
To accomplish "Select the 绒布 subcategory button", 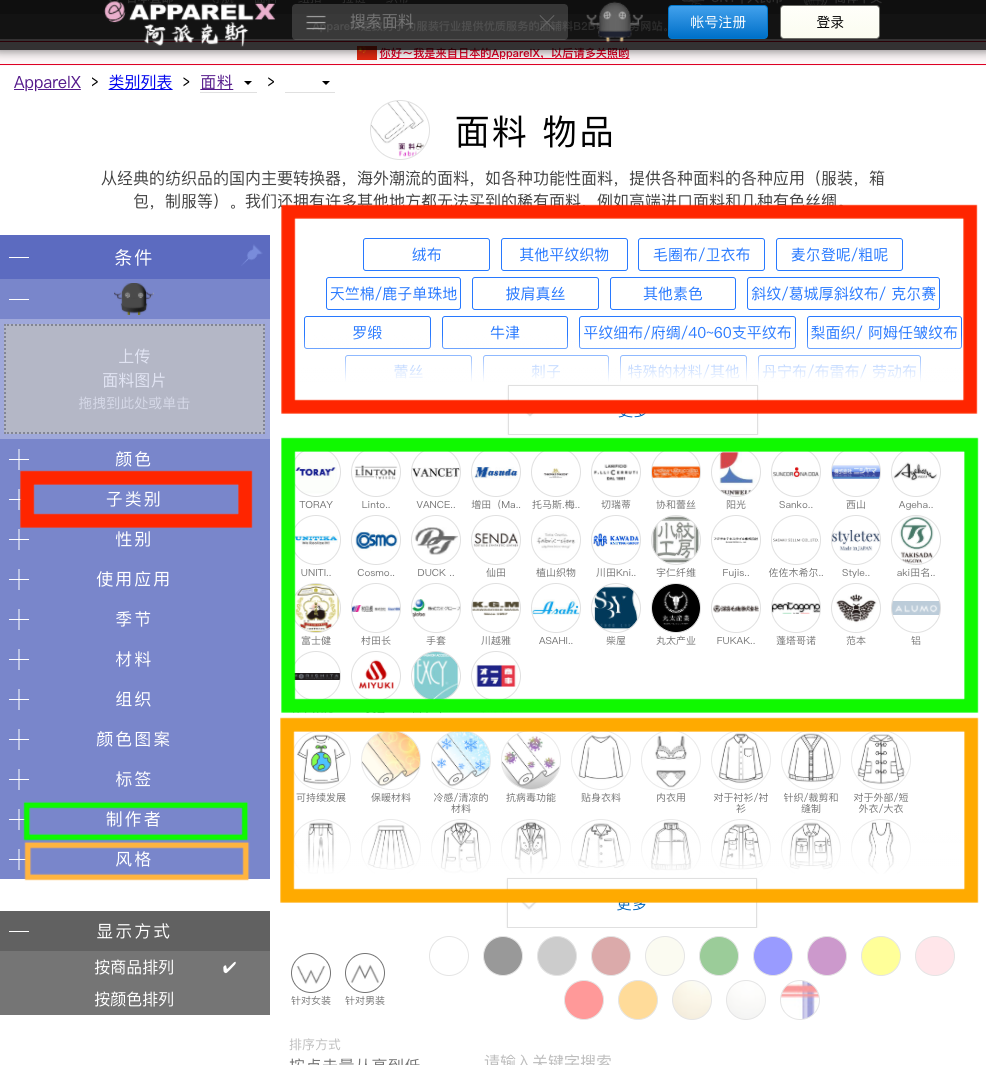I will pyautogui.click(x=426, y=255).
